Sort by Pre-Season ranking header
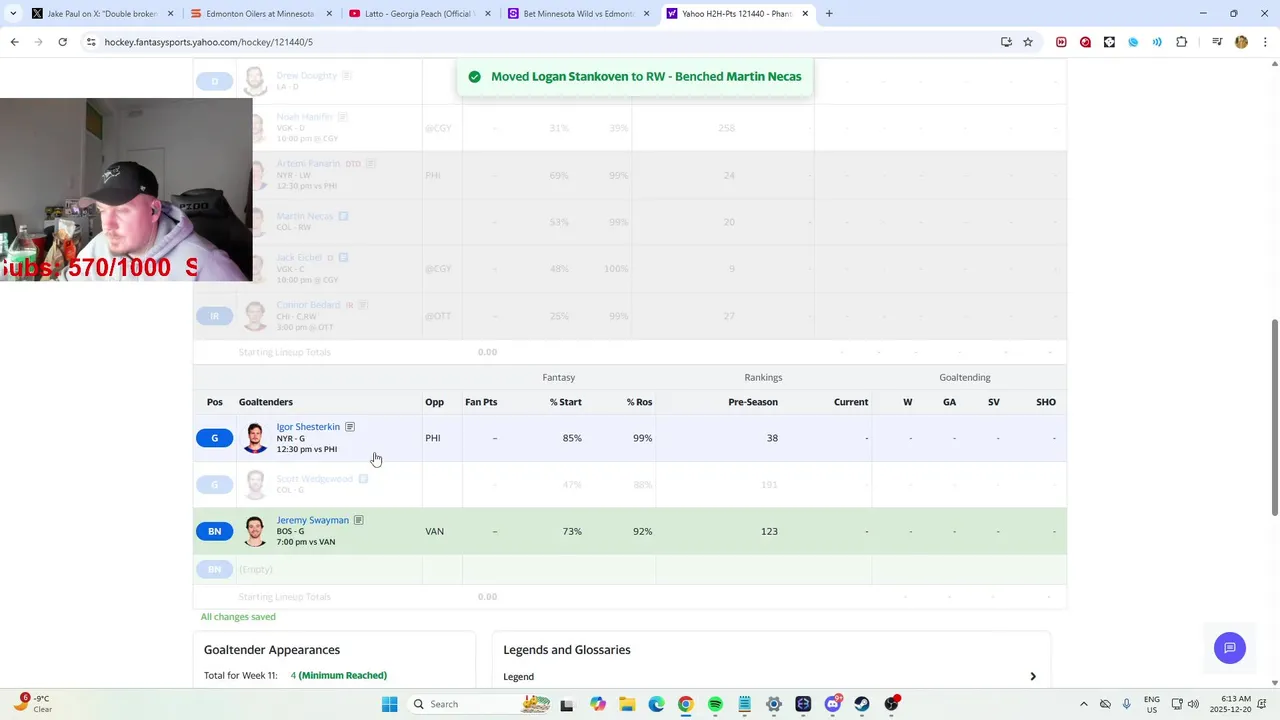1280x720 pixels. click(x=752, y=402)
